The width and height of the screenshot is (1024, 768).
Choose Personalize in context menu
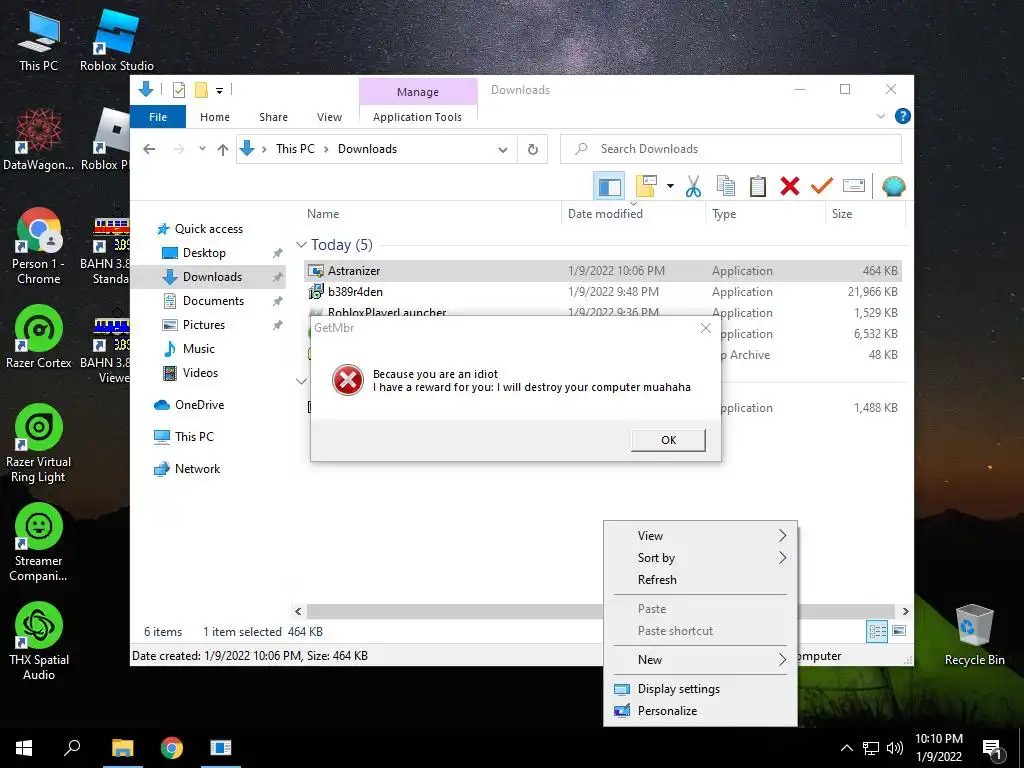point(700,711)
